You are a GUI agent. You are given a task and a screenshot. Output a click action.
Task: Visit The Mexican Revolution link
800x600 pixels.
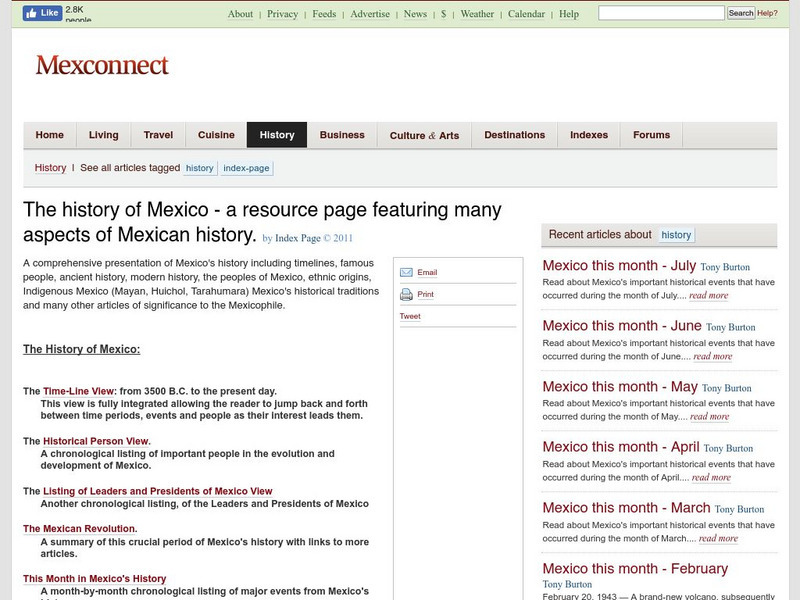pyautogui.click(x=80, y=529)
